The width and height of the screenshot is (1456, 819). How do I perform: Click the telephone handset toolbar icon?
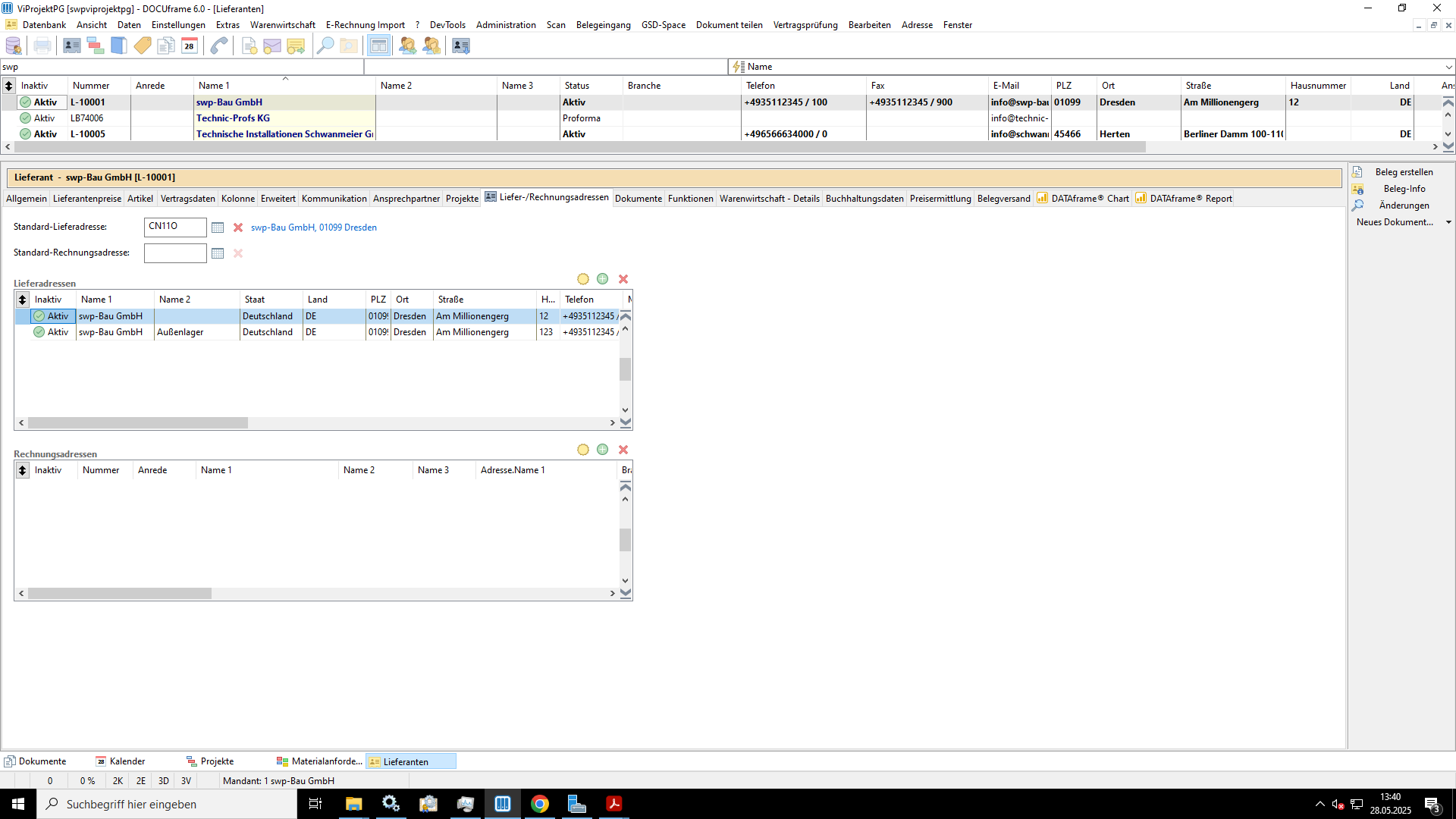coord(219,45)
